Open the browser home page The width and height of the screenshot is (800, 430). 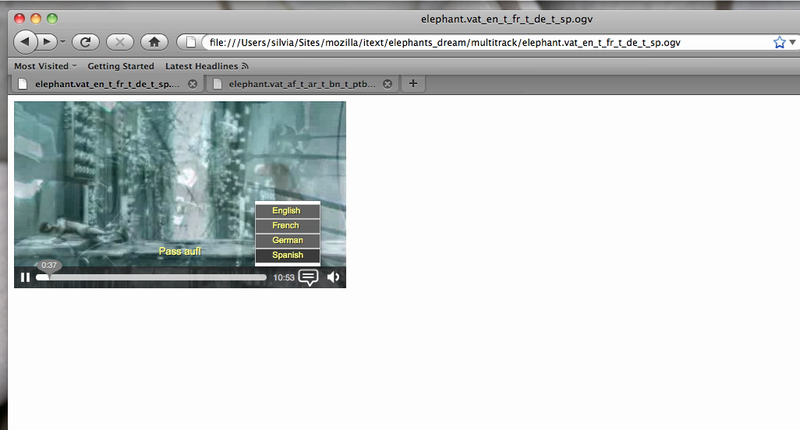click(x=153, y=41)
